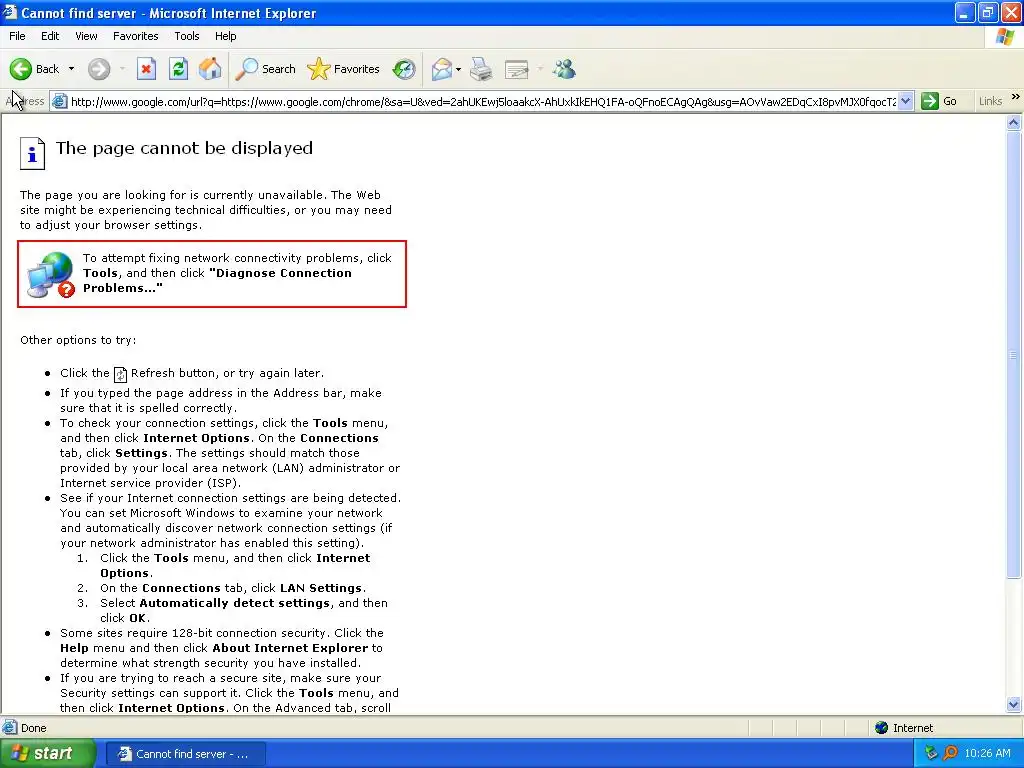Viewport: 1024px width, 768px height.
Task: Click the Mail envelope icon
Action: point(442,69)
